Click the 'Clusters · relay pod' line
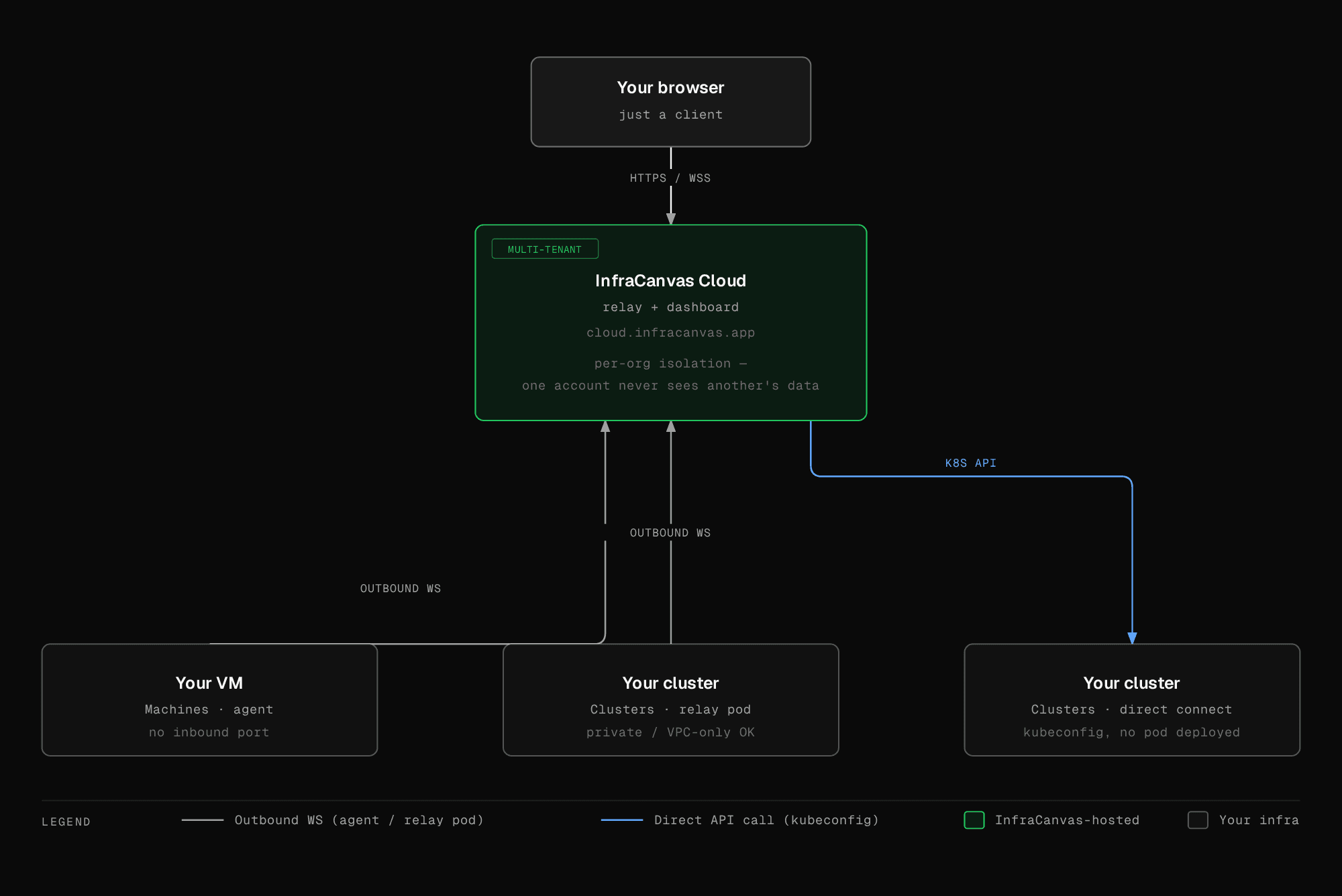 670,710
